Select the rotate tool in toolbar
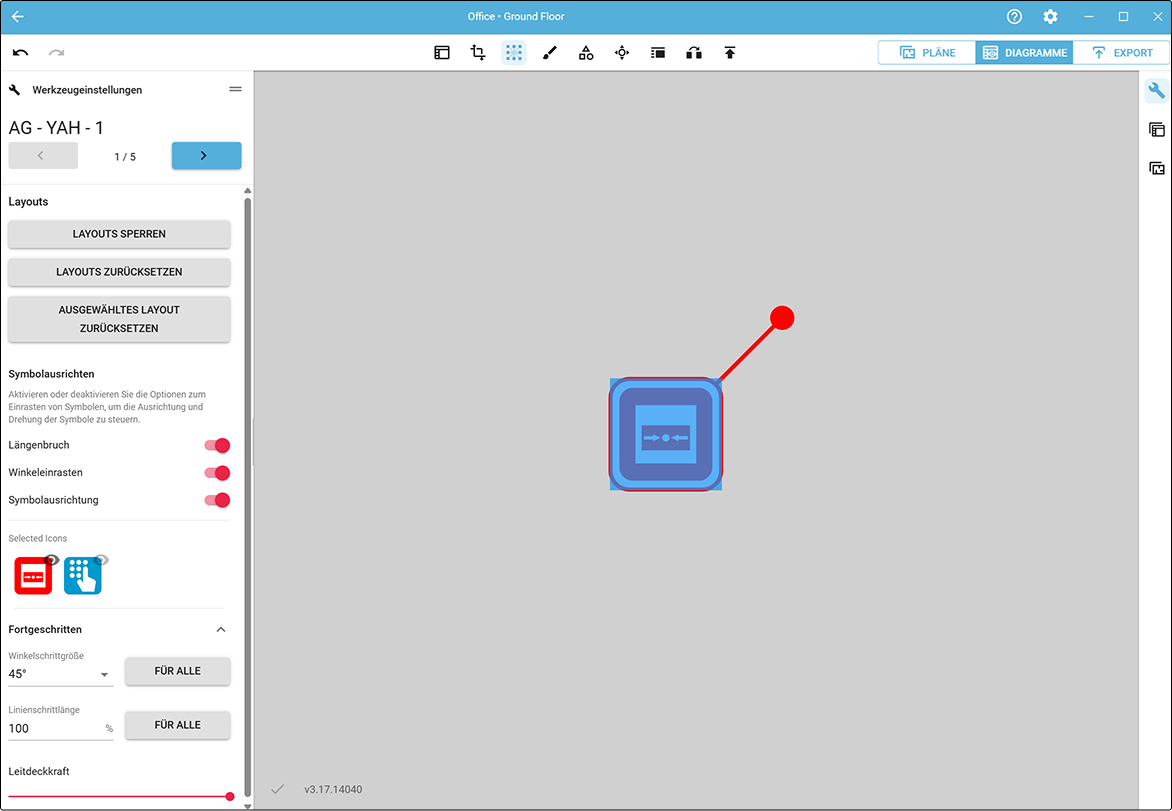This screenshot has height=811, width=1172. [694, 53]
